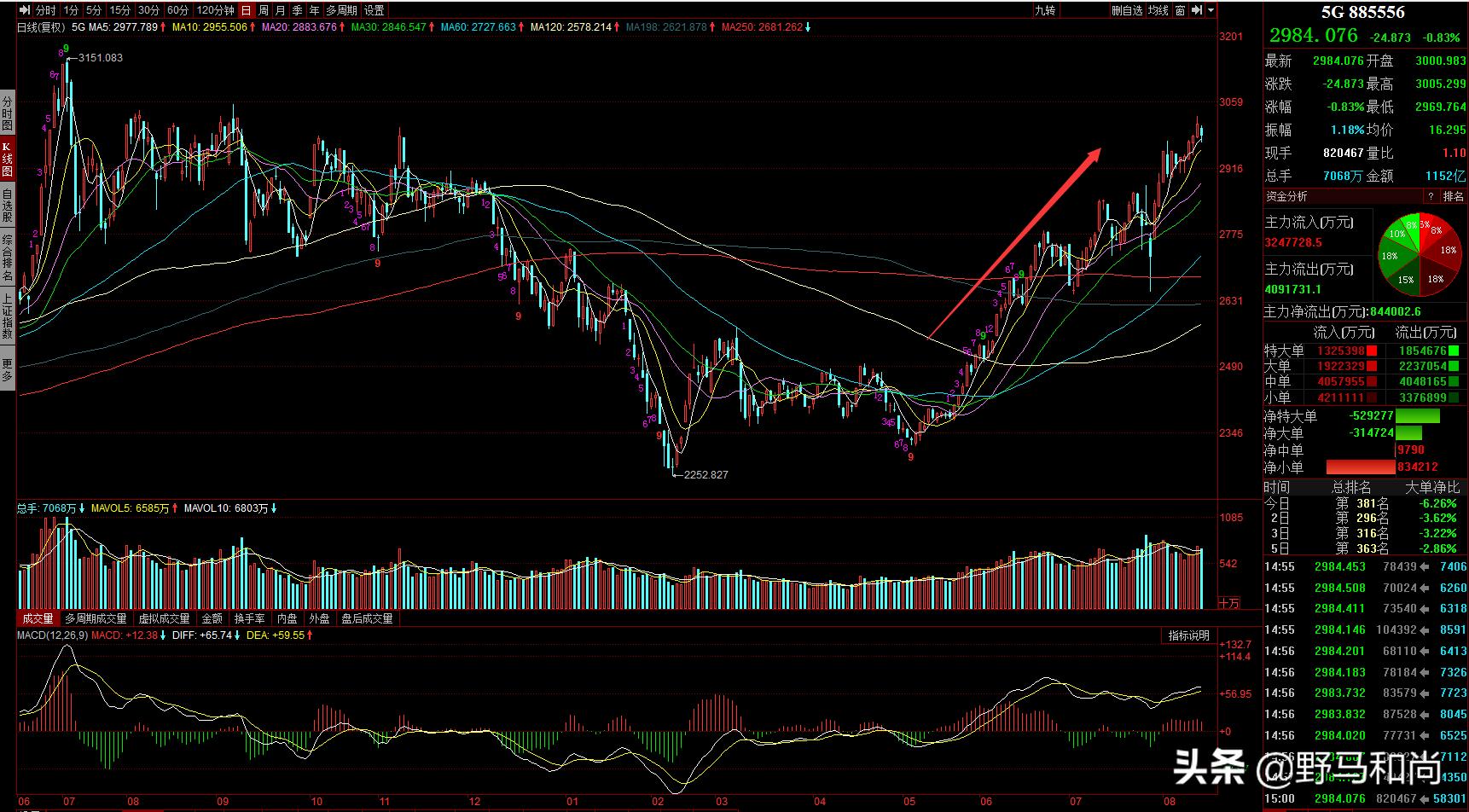The width and height of the screenshot is (1469, 812).
Task: Select the 1分 period
Action: point(70,10)
